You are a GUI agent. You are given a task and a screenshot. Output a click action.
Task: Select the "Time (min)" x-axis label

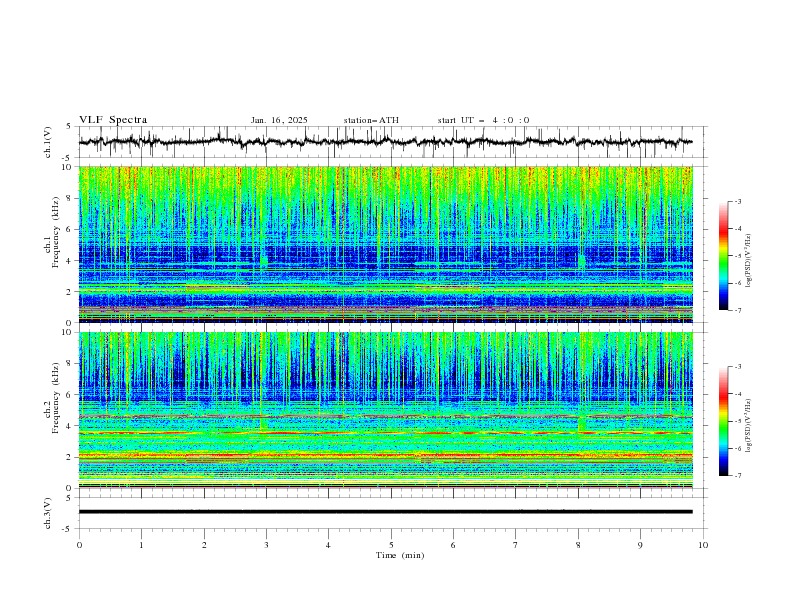pos(400,555)
